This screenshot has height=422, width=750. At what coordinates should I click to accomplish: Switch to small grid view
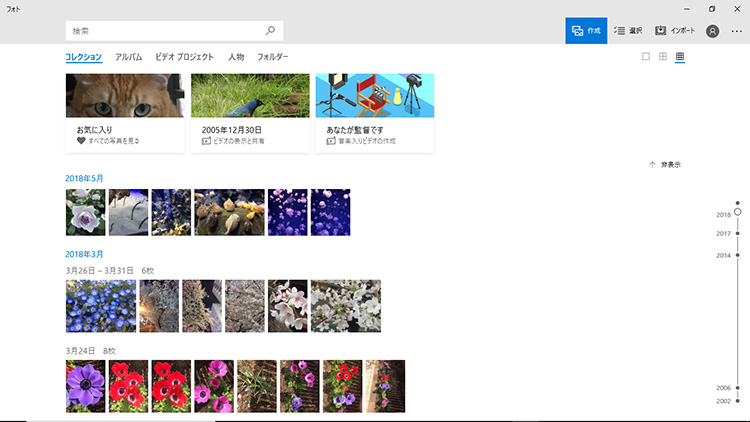click(x=680, y=57)
